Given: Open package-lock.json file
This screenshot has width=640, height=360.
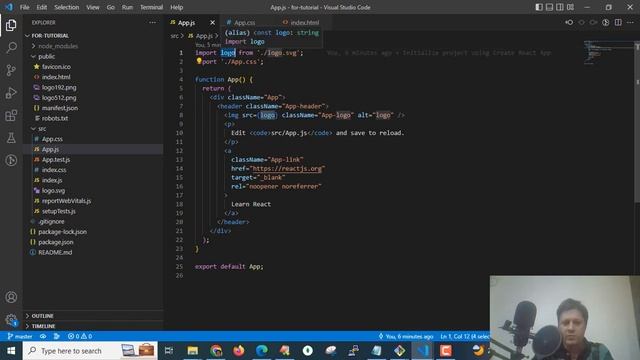Looking at the screenshot, I should [x=93, y=231].
